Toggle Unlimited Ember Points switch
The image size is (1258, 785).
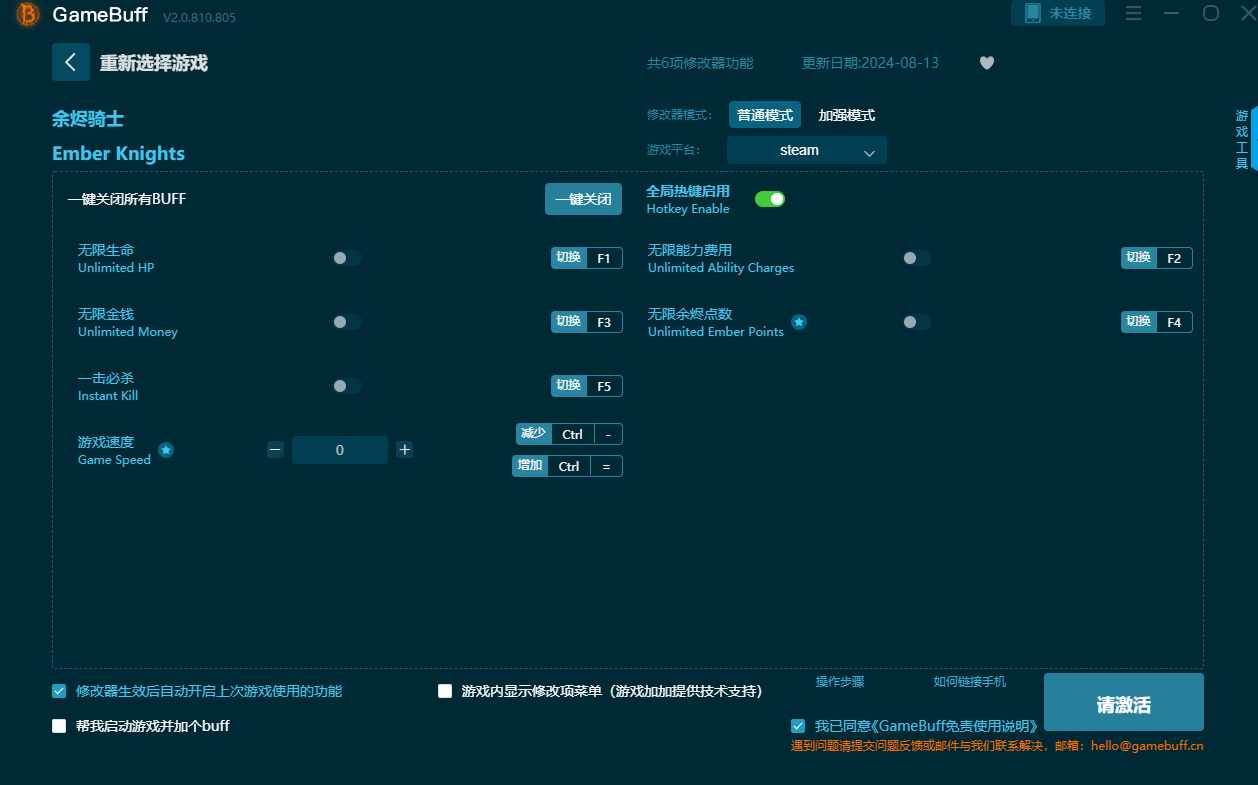(x=917, y=322)
